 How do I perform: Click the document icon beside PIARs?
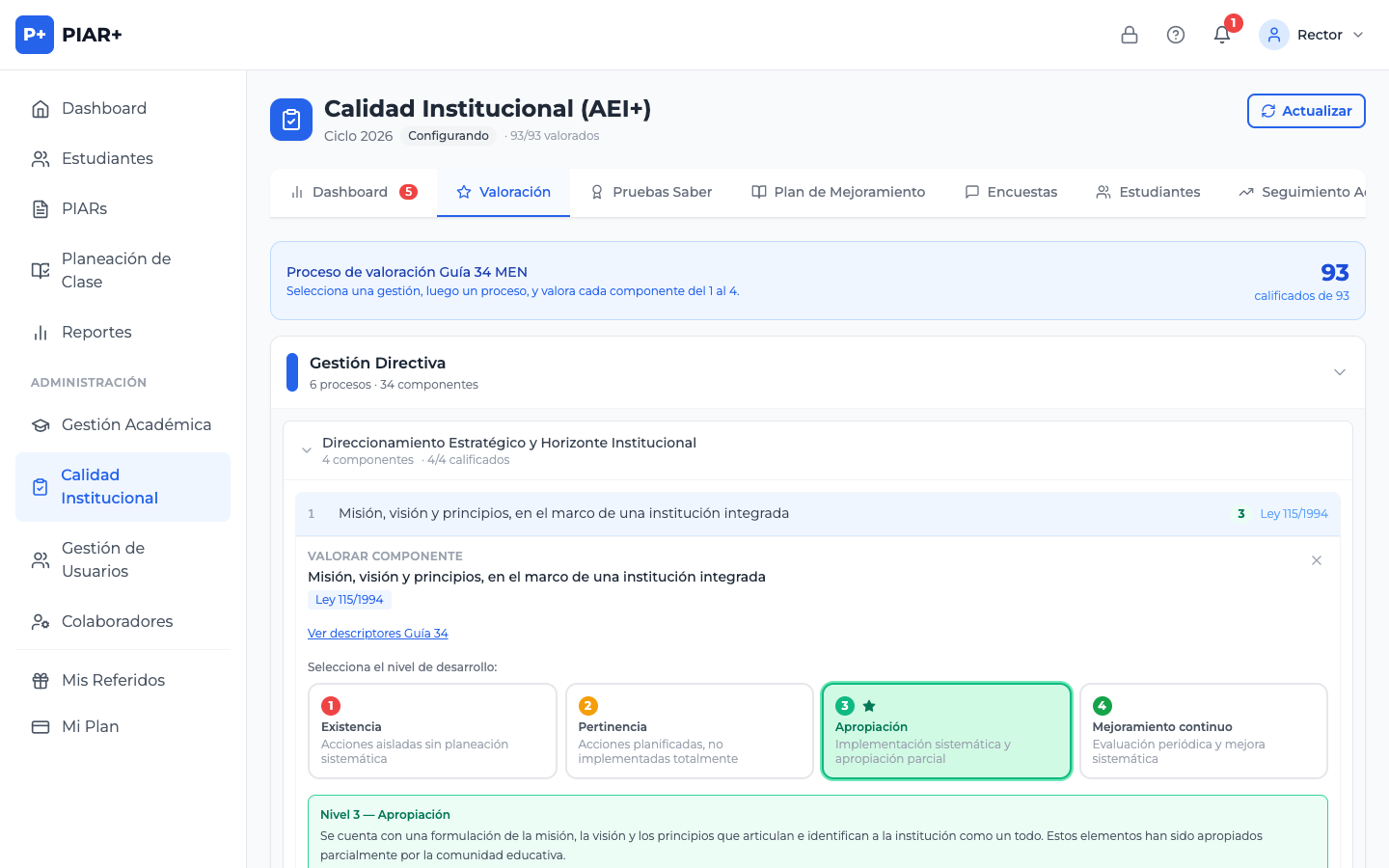[41, 209]
